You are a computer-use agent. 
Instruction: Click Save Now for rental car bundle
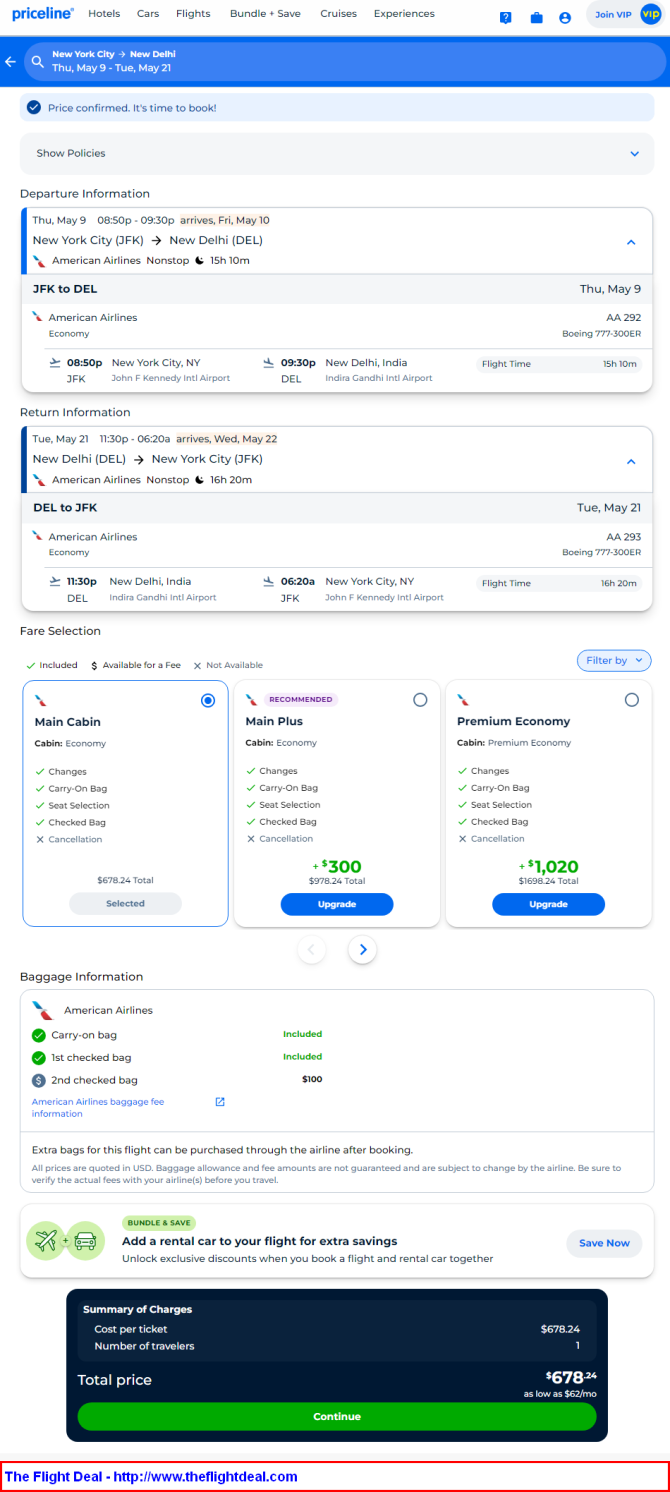click(x=604, y=1243)
